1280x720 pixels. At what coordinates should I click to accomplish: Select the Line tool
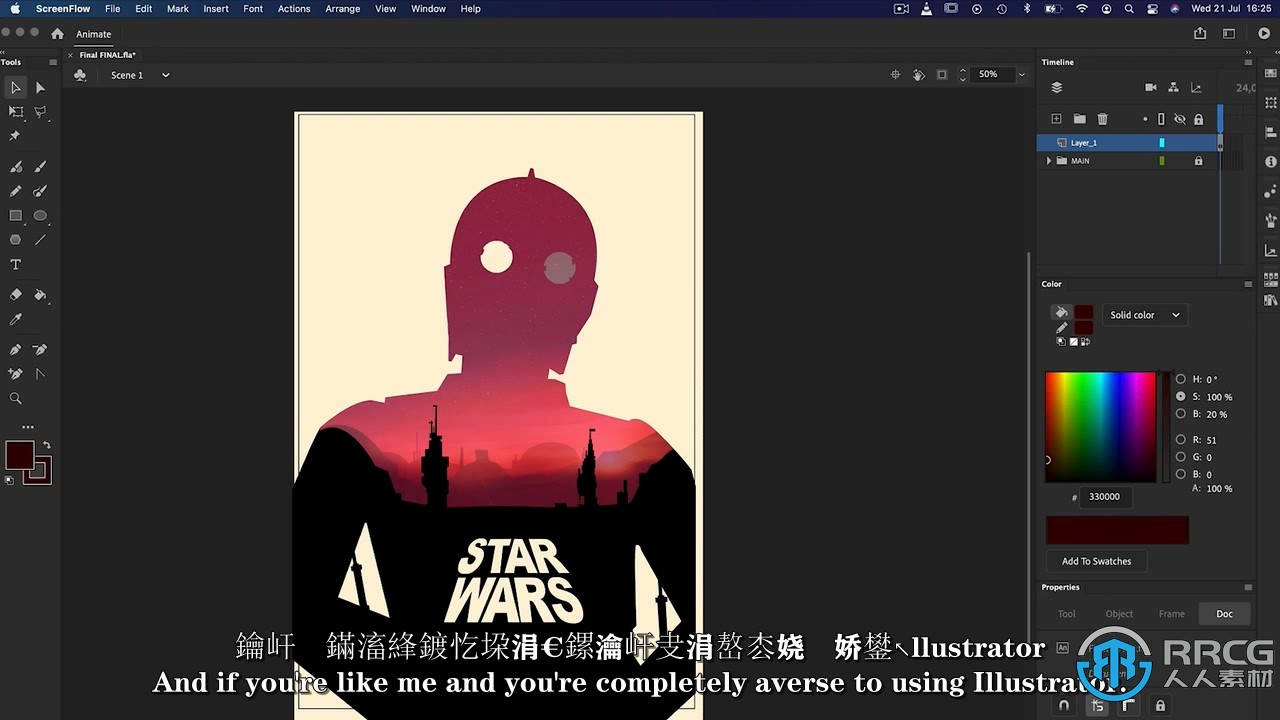40,240
